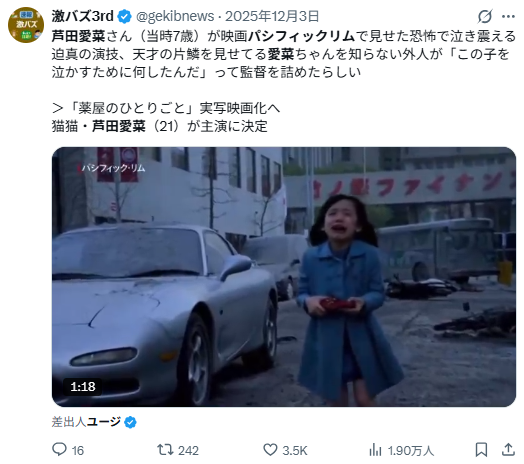Open the 激バズ3rd profile avatar
Image resolution: width=524 pixels, height=464 pixels.
coord(25,25)
